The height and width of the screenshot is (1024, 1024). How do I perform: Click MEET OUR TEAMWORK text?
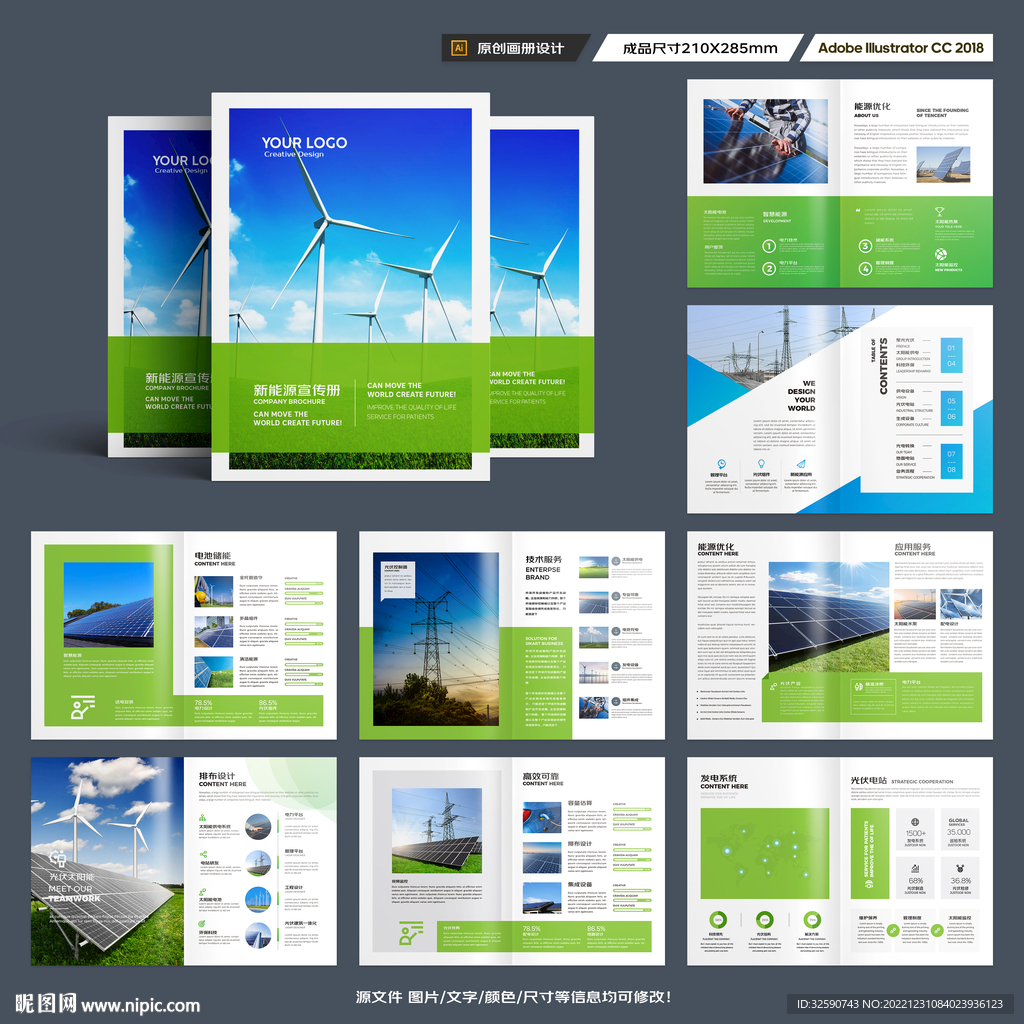tap(74, 893)
